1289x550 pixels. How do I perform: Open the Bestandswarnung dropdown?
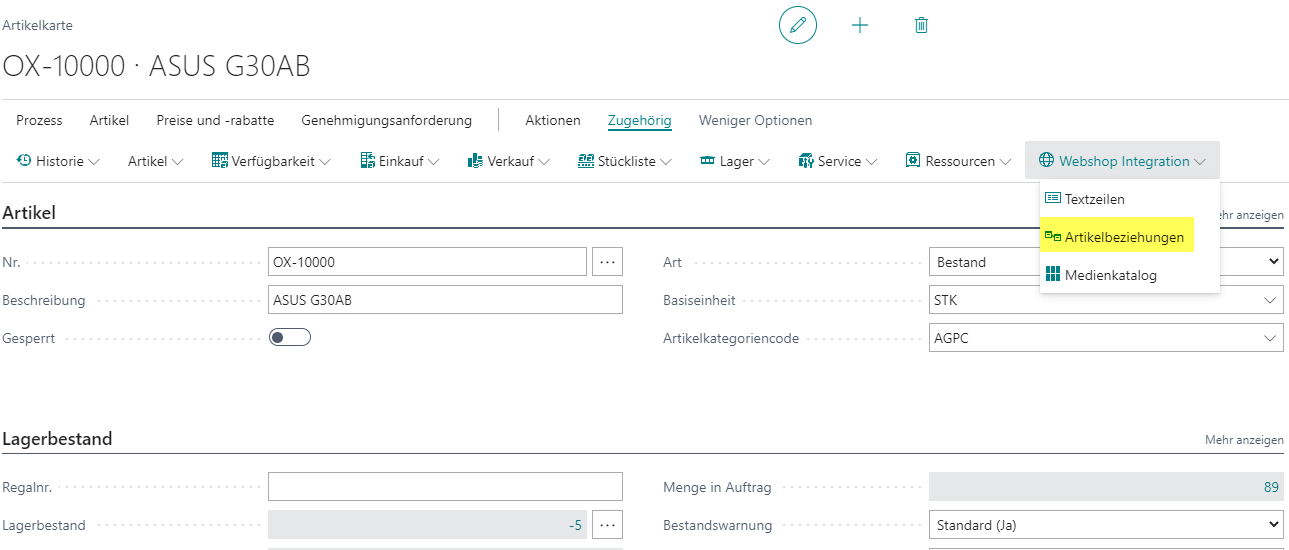1106,525
